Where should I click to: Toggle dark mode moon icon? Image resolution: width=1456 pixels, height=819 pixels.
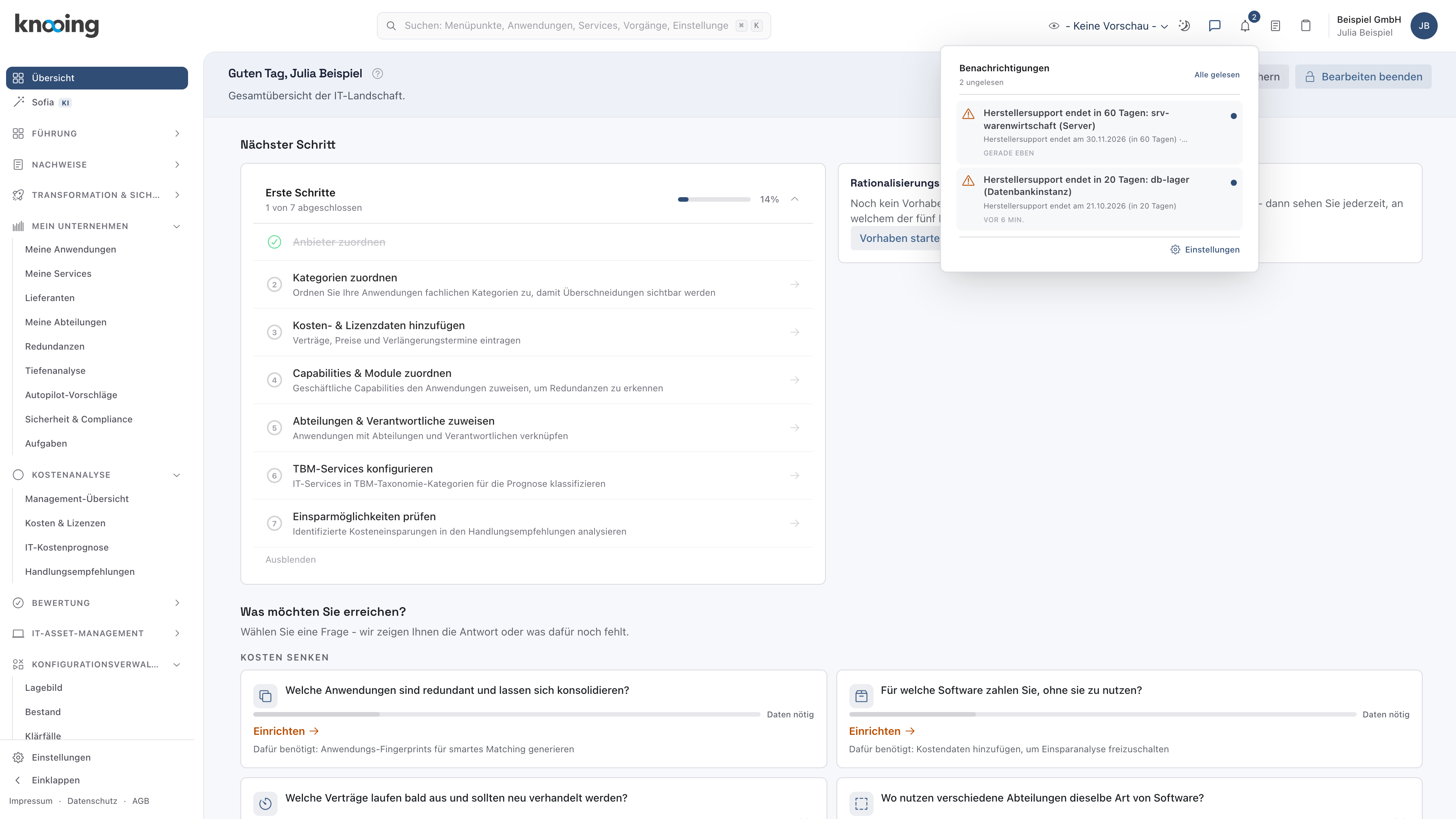coord(1184,26)
